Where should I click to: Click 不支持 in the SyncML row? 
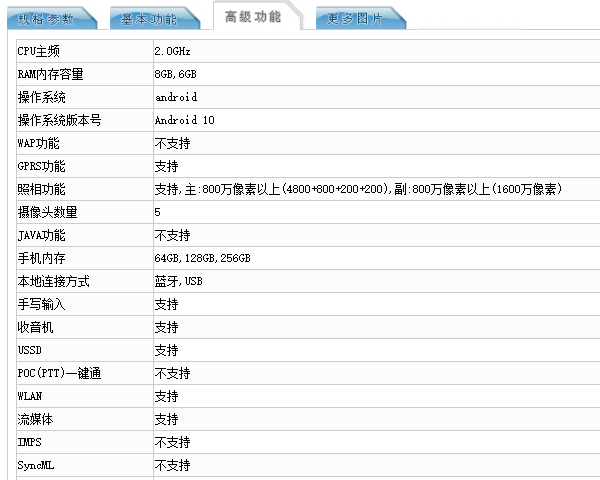click(172, 465)
